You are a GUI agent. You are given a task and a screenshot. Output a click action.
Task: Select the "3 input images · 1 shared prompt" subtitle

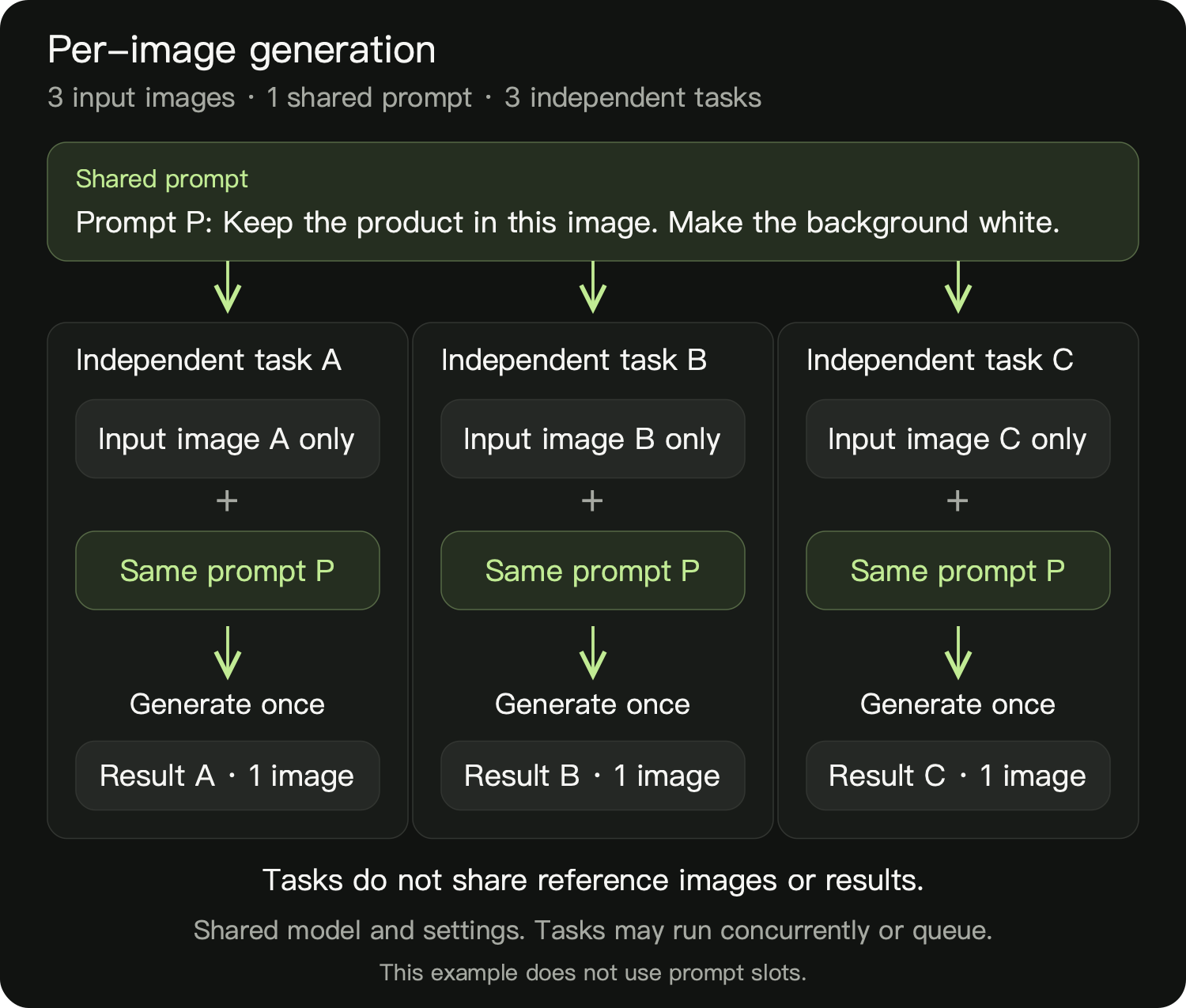(404, 97)
